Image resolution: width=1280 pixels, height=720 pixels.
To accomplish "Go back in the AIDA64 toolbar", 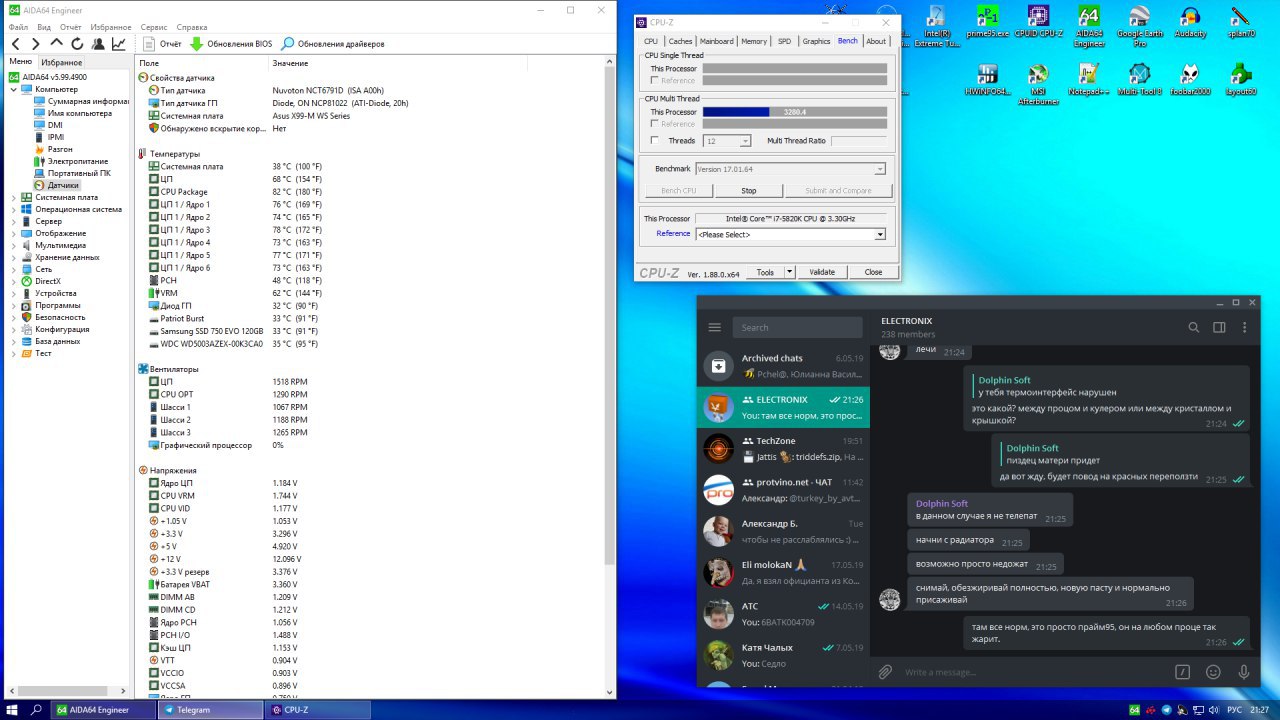I will [x=16, y=44].
